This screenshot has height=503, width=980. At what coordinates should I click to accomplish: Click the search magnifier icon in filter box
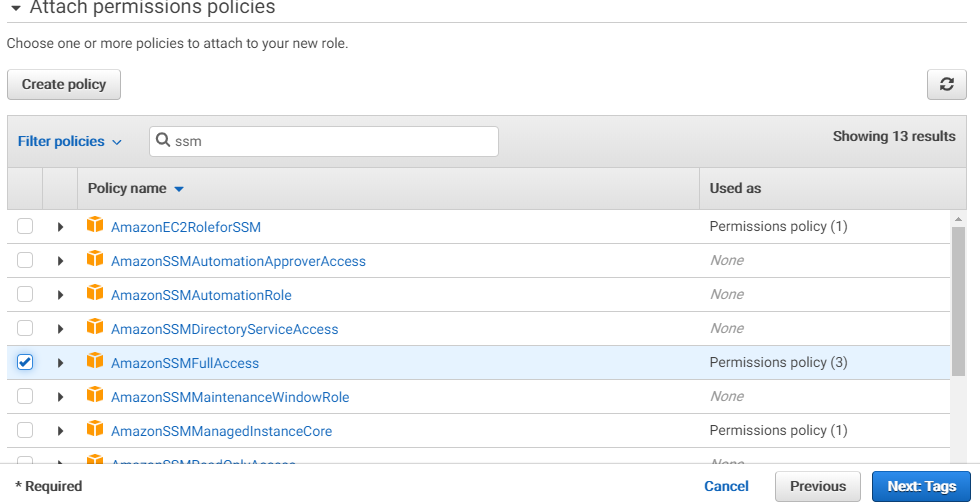[162, 140]
